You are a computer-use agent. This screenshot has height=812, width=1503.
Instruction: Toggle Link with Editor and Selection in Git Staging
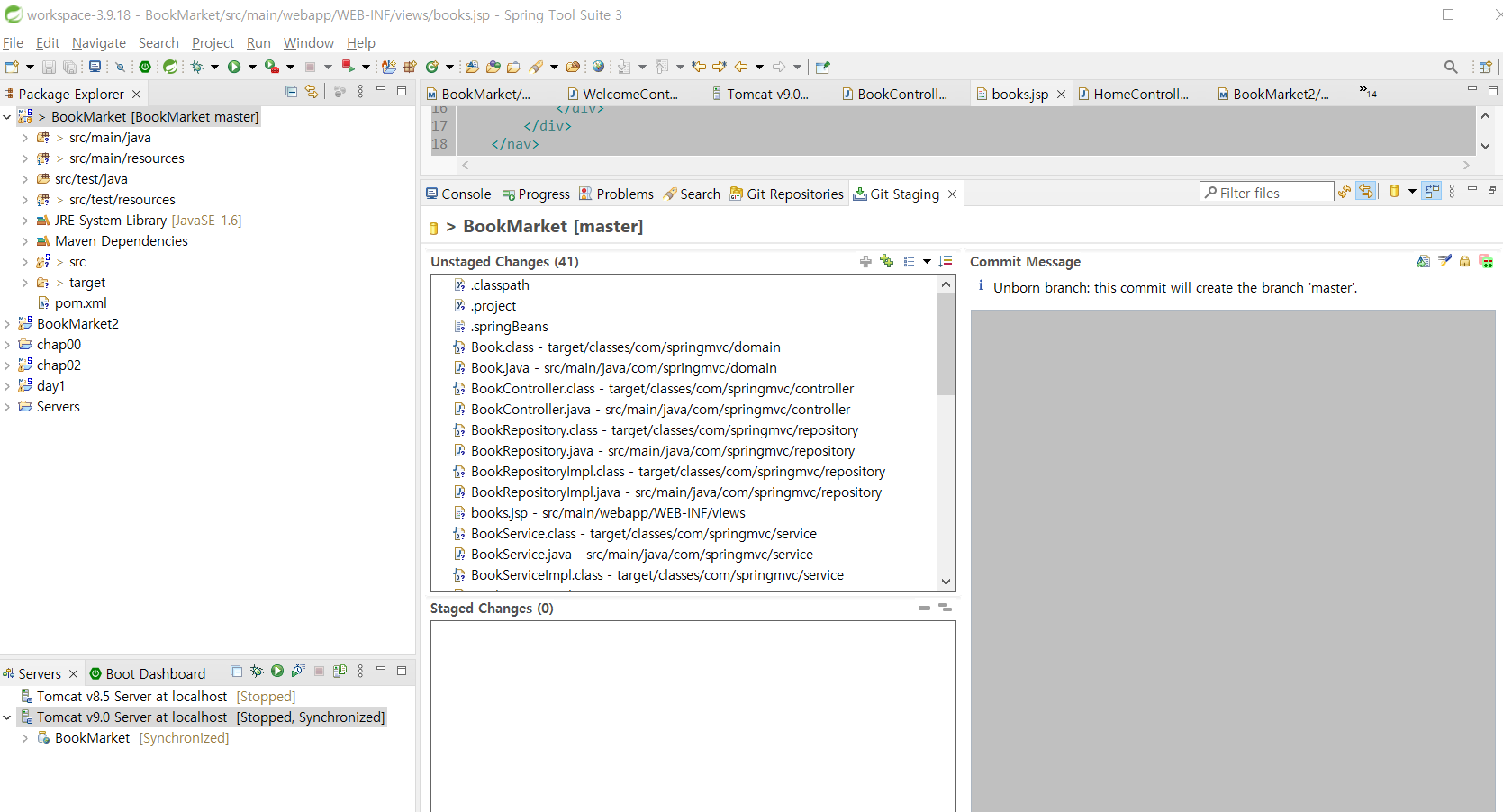pos(1366,192)
